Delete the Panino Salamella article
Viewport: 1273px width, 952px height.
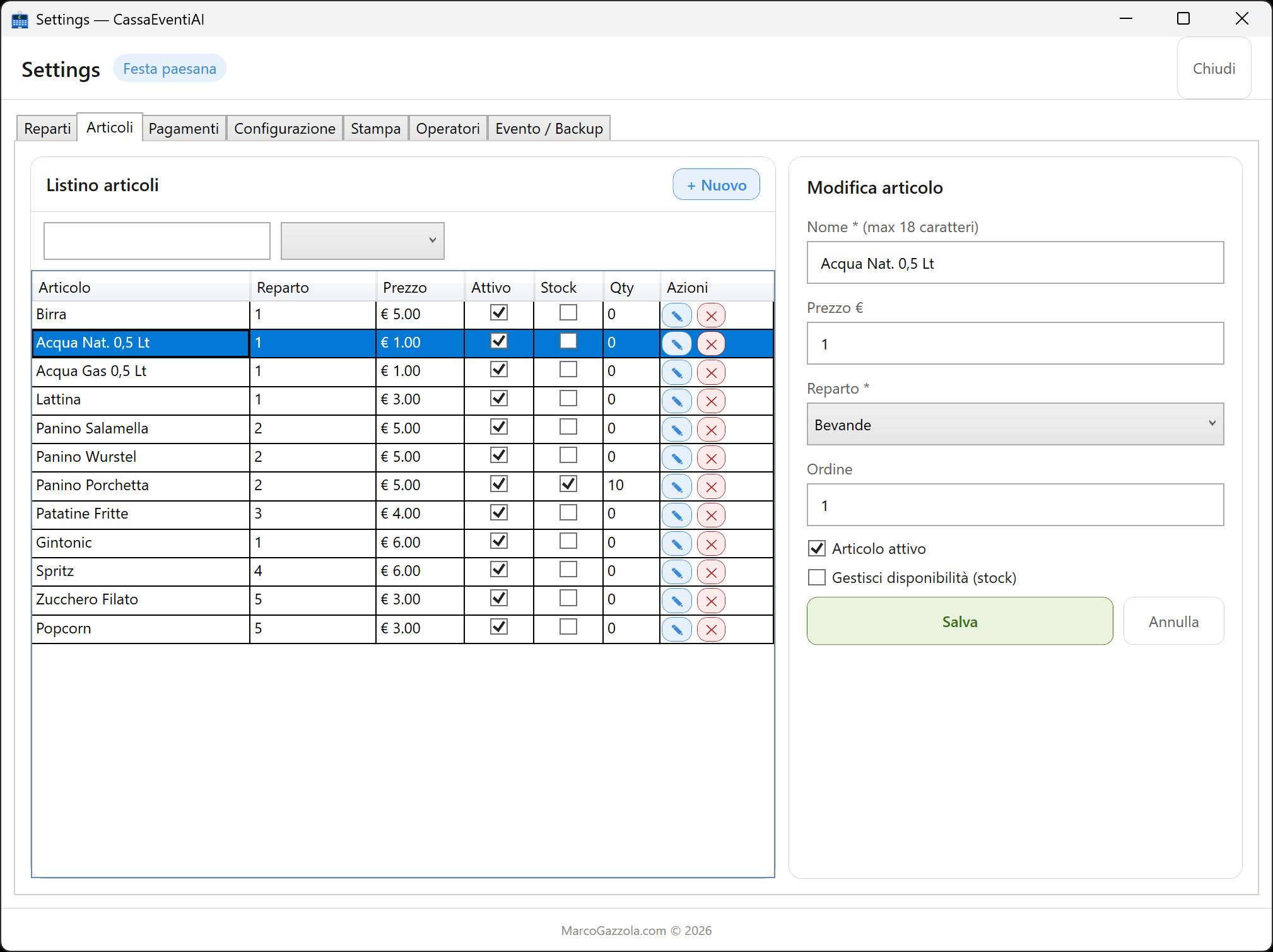tap(711, 430)
